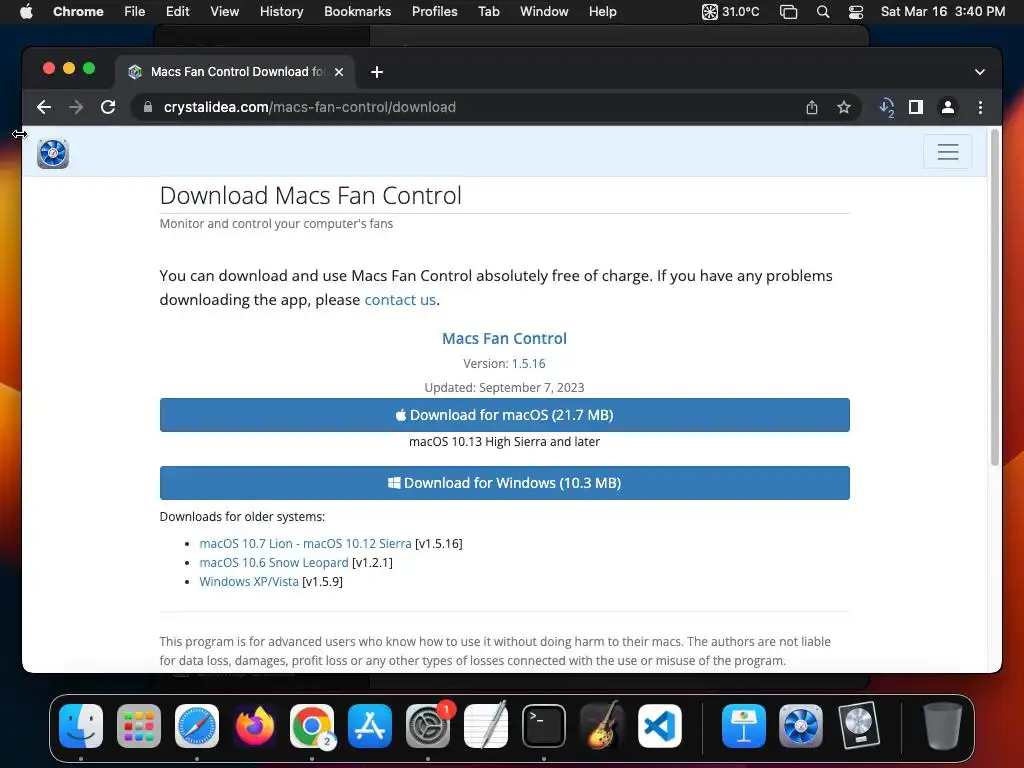Open the Bookmarks menu
Image resolution: width=1024 pixels, height=768 pixels.
tap(357, 12)
